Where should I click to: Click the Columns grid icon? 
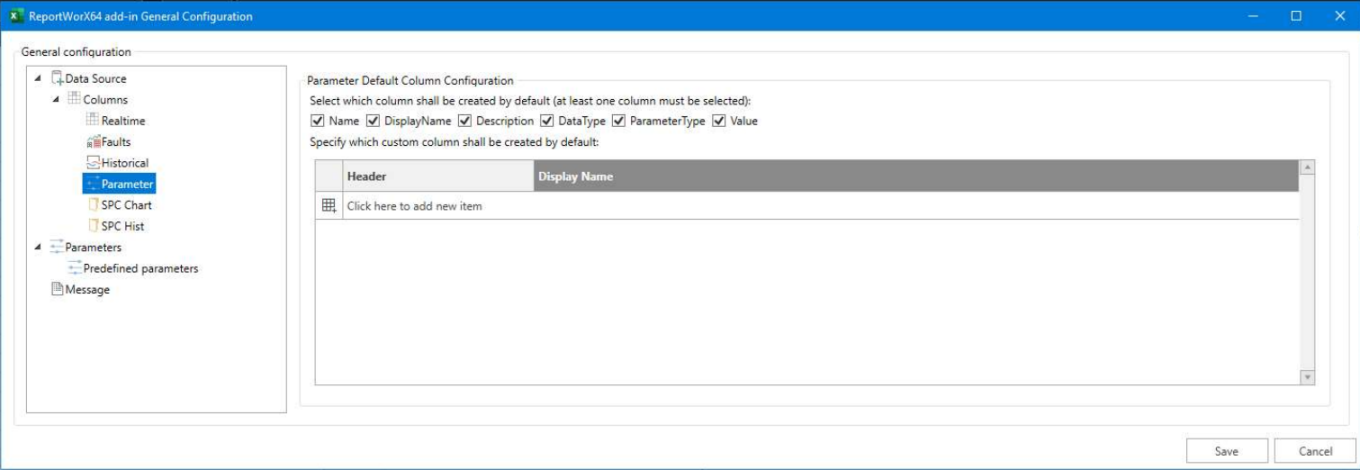tap(75, 99)
